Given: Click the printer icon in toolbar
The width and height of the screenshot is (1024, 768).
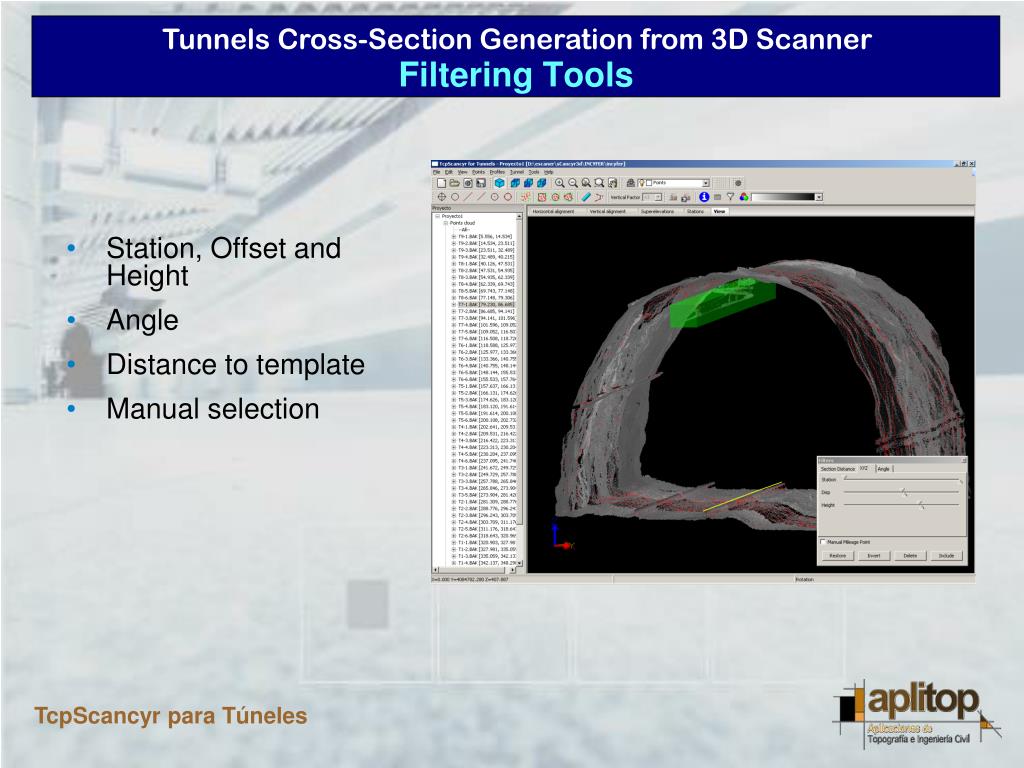Looking at the screenshot, I should point(630,184).
